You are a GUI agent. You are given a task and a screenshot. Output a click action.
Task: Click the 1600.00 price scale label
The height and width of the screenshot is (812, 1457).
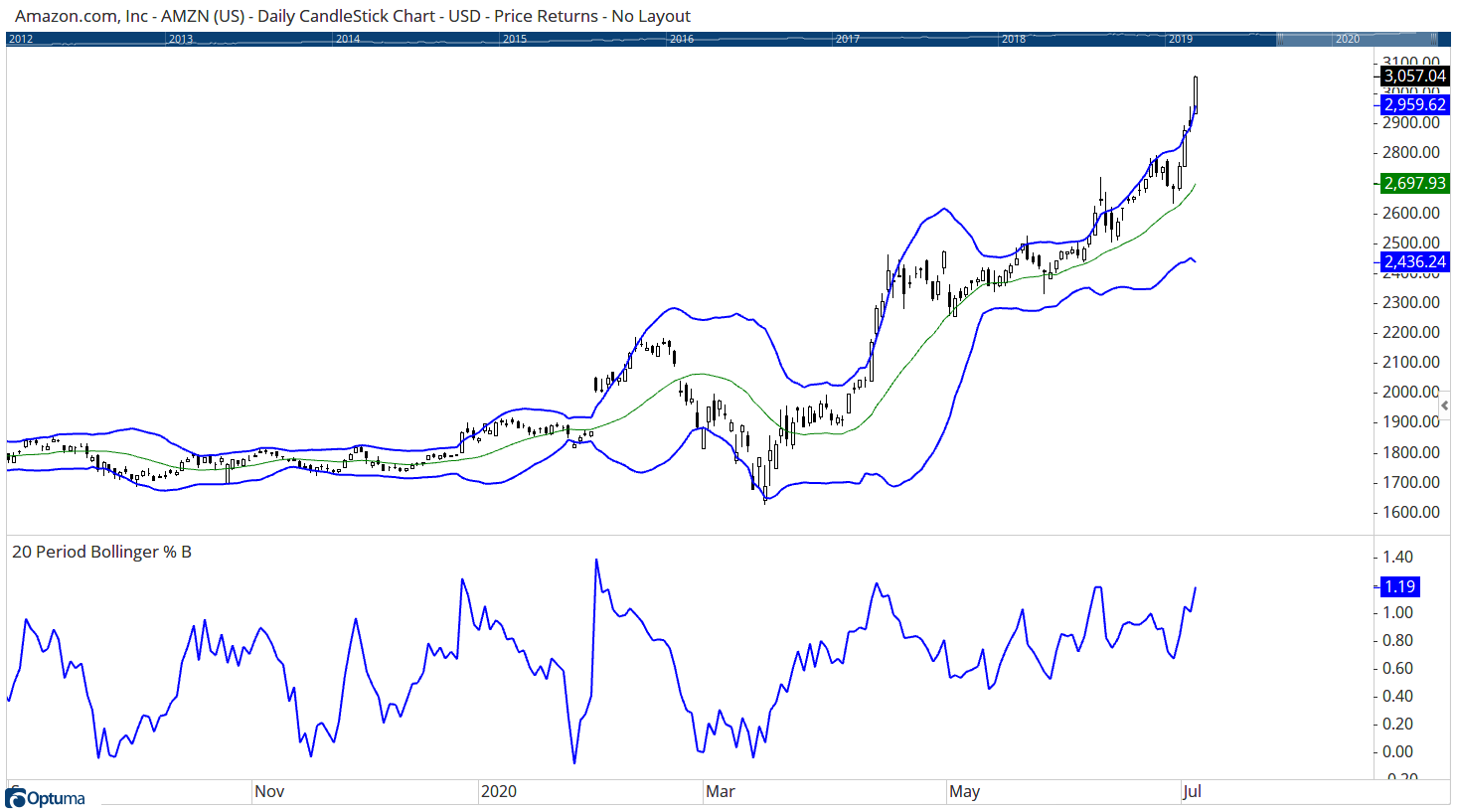[x=1411, y=512]
